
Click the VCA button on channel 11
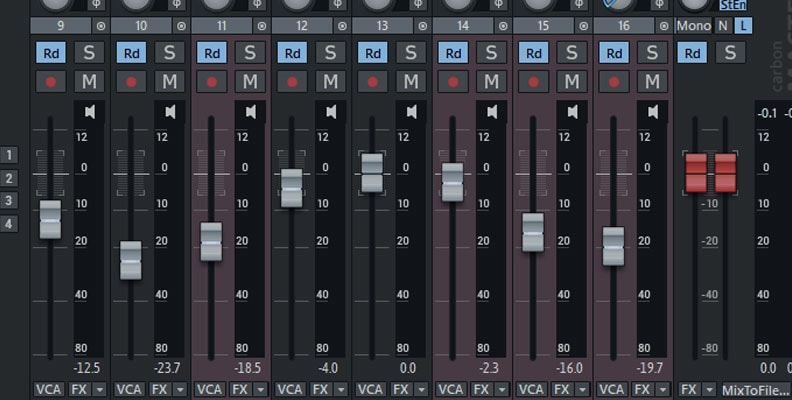[x=210, y=389]
